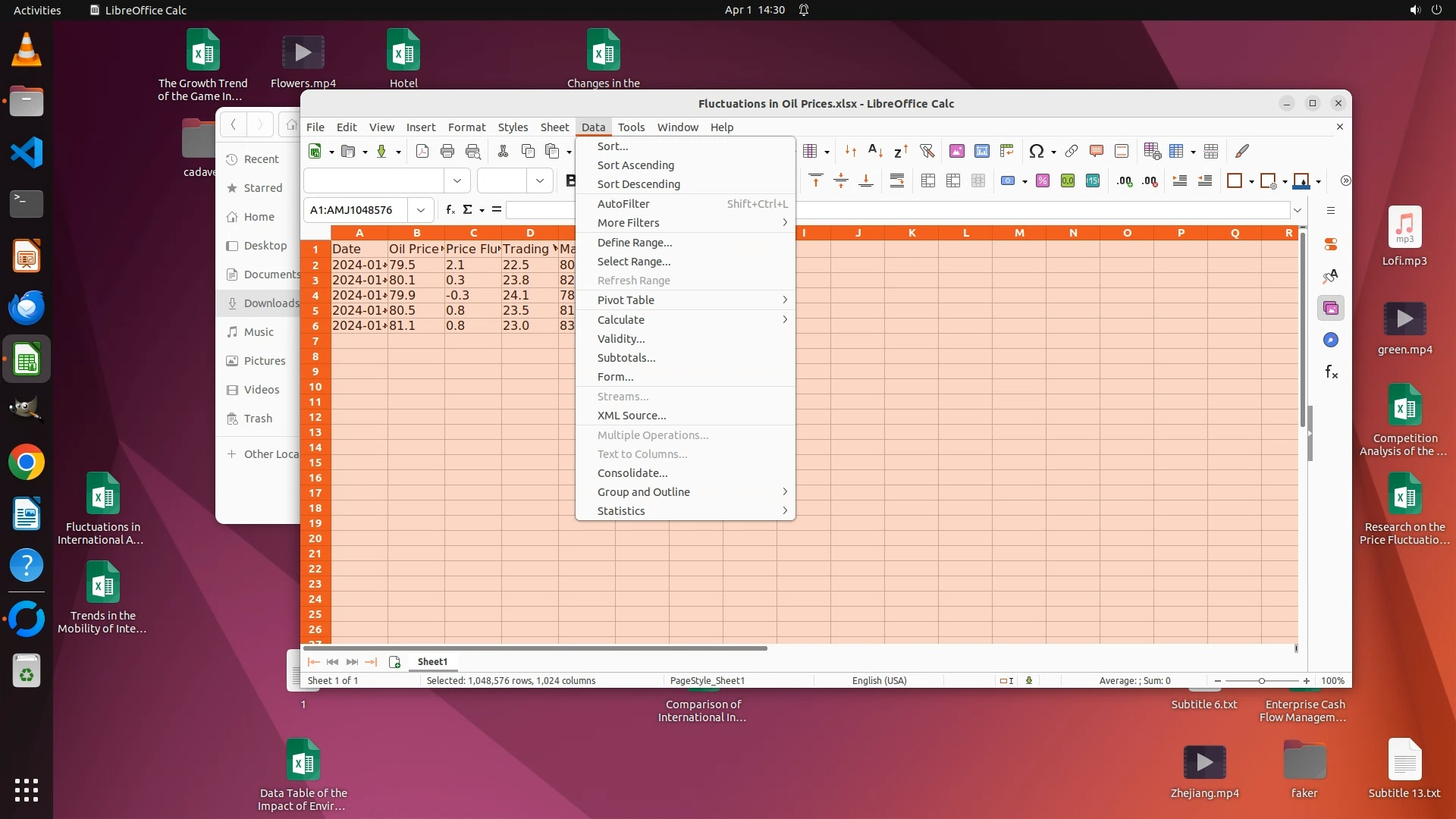1456x819 pixels.
Task: Open the Sheet1 tab
Action: (432, 661)
